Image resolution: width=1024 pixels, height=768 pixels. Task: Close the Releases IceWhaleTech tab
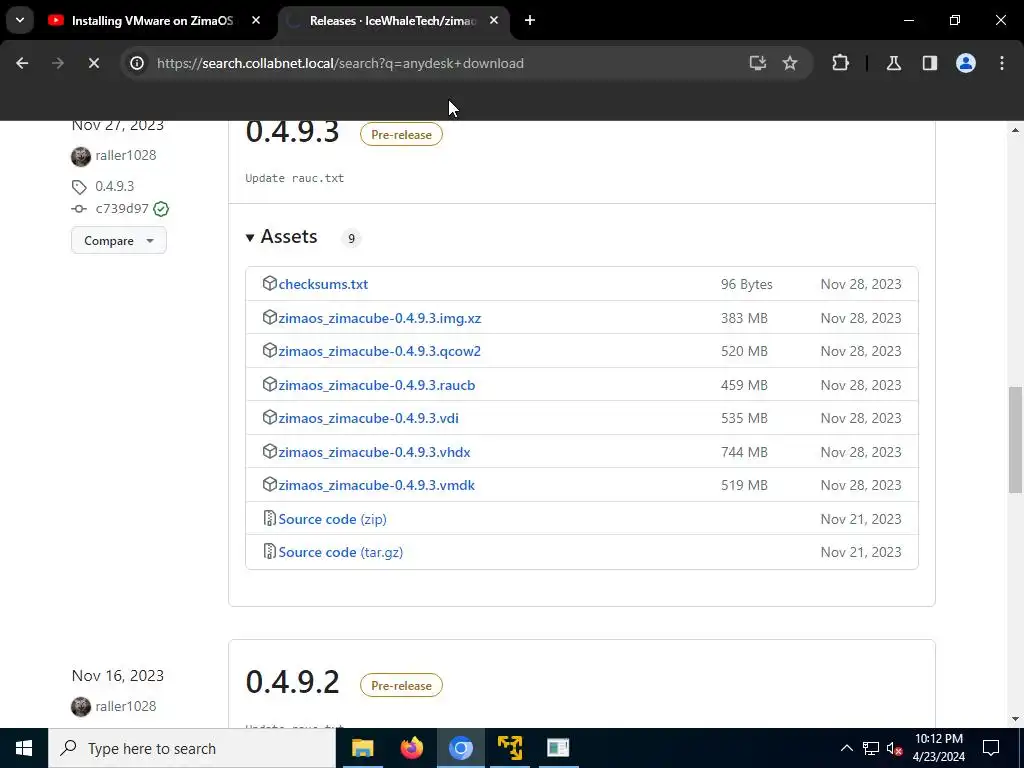pyautogui.click(x=494, y=20)
